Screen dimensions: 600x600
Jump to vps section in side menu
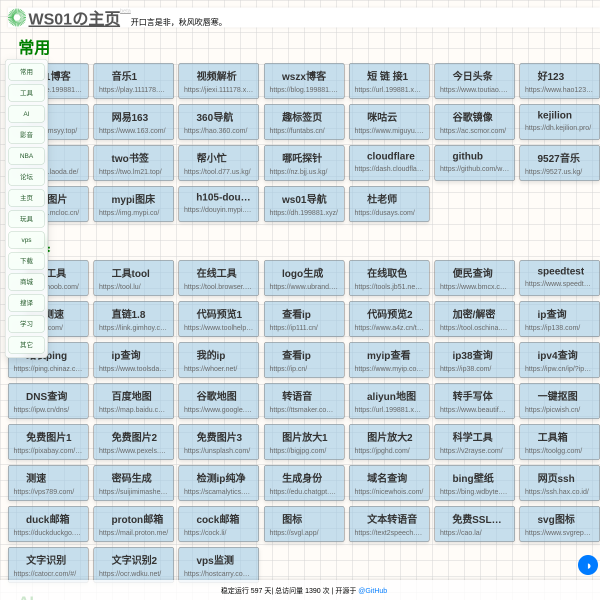point(26,240)
